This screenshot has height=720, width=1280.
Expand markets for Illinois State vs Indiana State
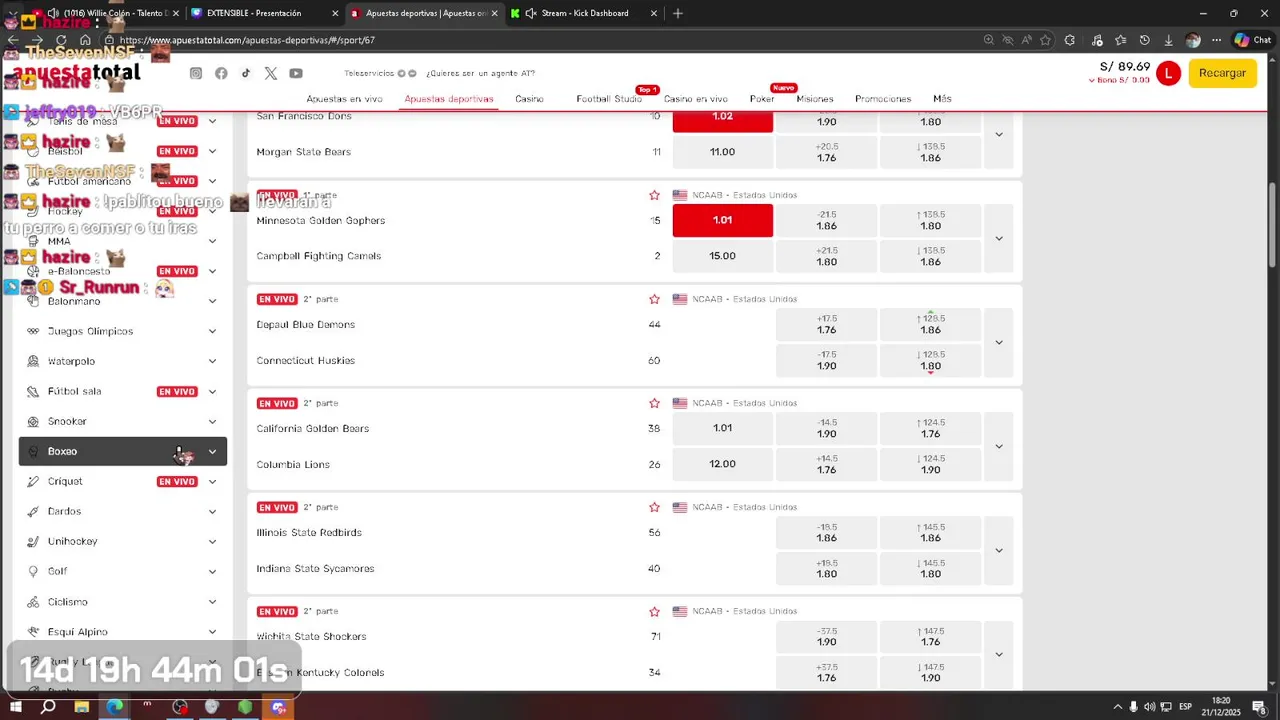(x=999, y=550)
